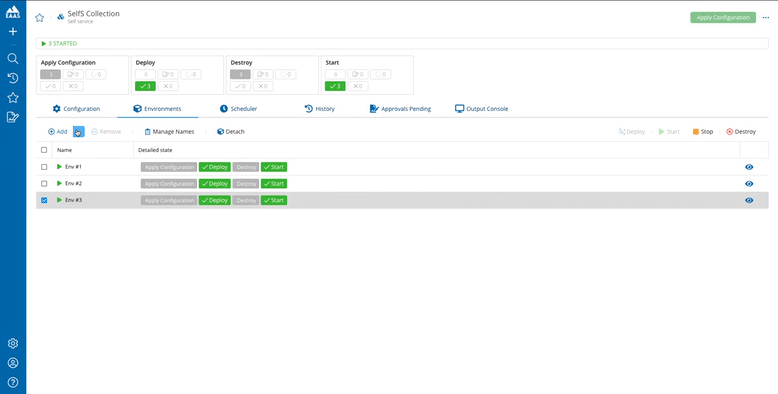Click the green check 3 badge in Start card
The height and width of the screenshot is (394, 778).
[x=335, y=86]
